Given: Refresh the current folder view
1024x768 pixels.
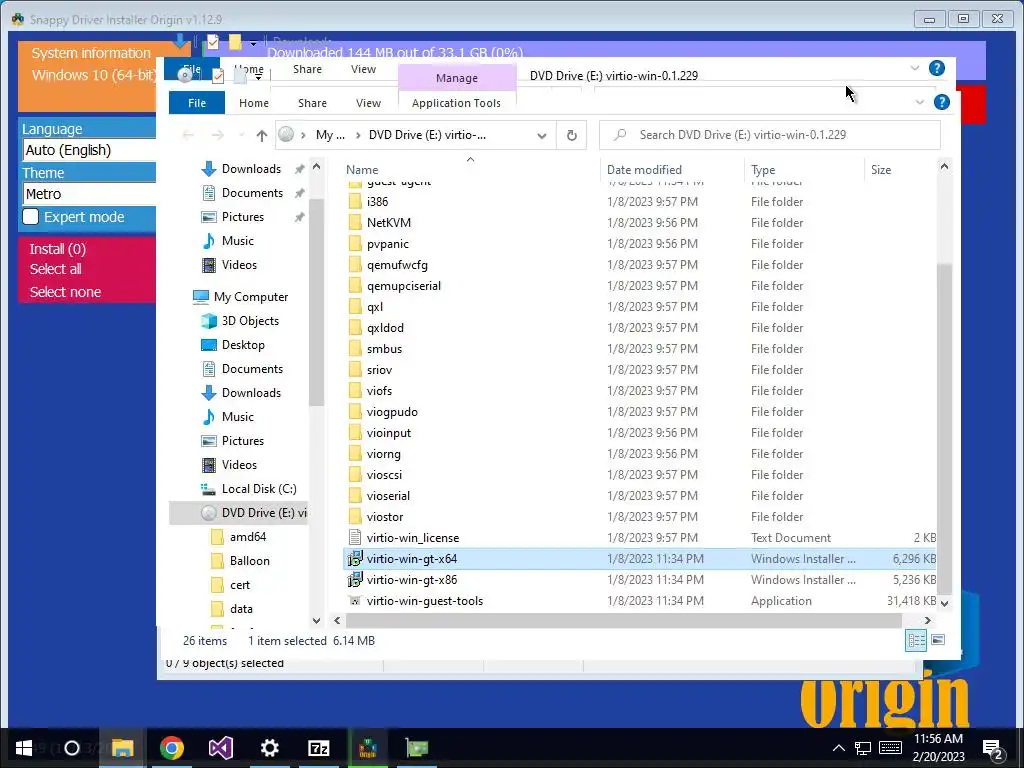Looking at the screenshot, I should point(571,135).
